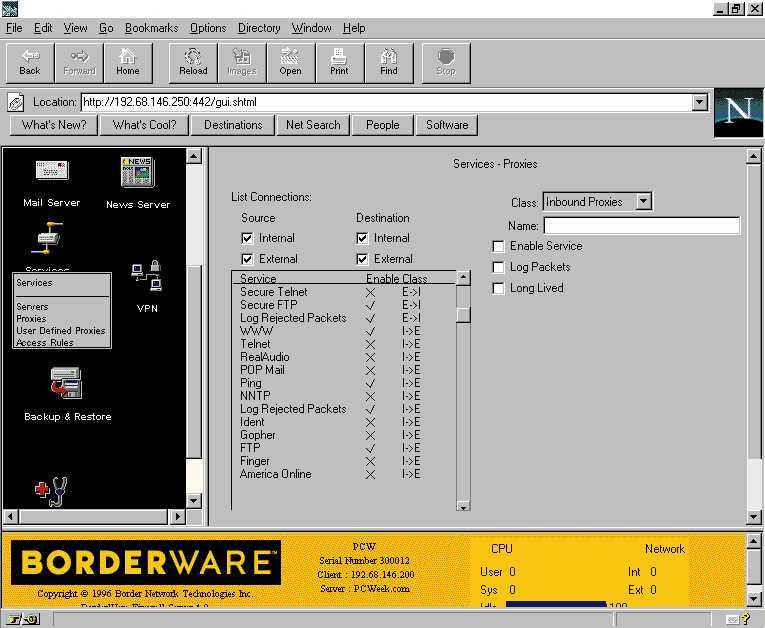Click the service list scrollbar thumb
This screenshot has width=765, height=628.
(463, 314)
